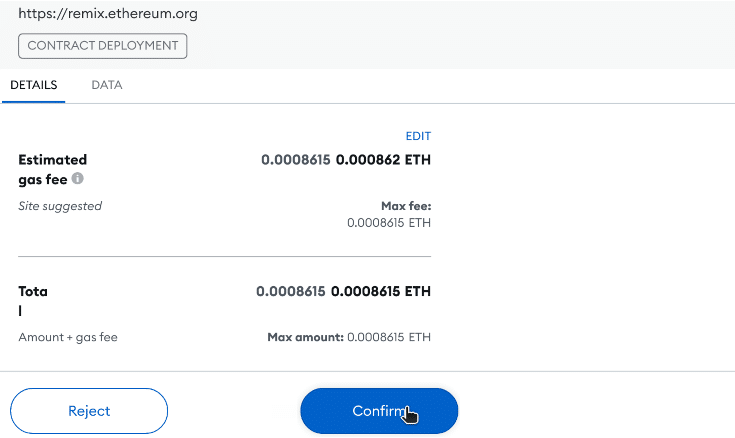Click the Max fee label
The height and width of the screenshot is (438, 735).
(406, 206)
